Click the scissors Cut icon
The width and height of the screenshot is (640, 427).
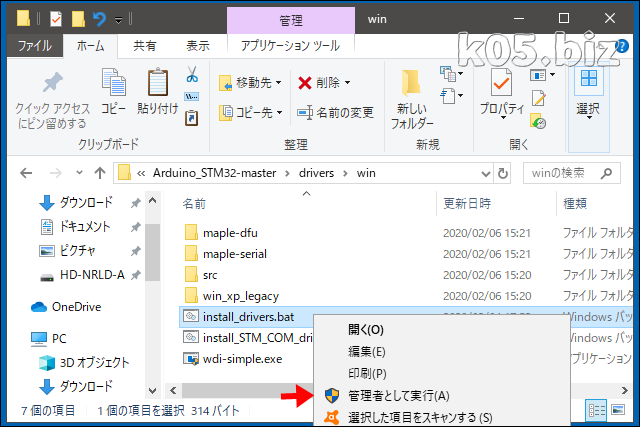(192, 74)
